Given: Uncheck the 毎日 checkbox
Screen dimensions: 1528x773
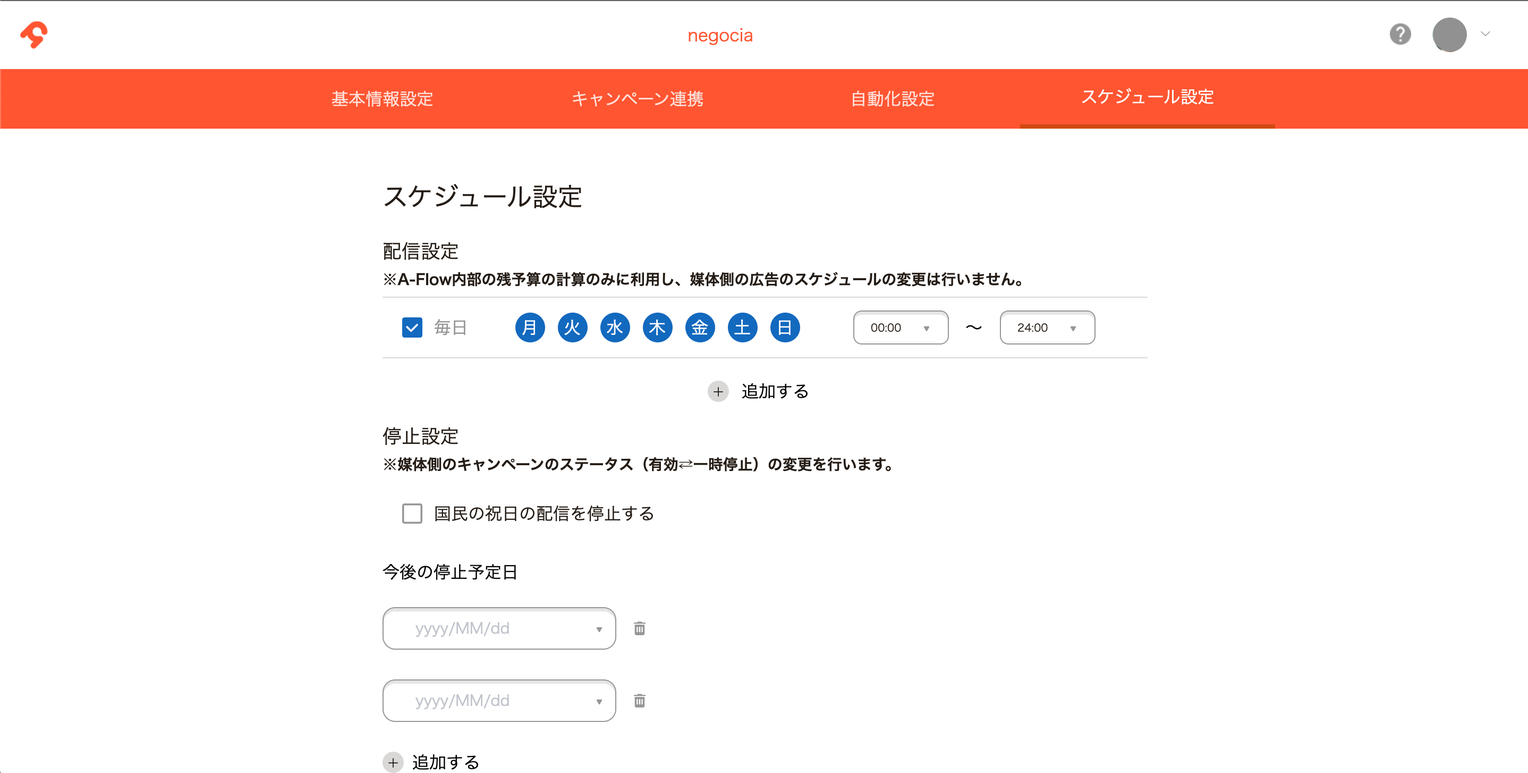Looking at the screenshot, I should tap(412, 328).
